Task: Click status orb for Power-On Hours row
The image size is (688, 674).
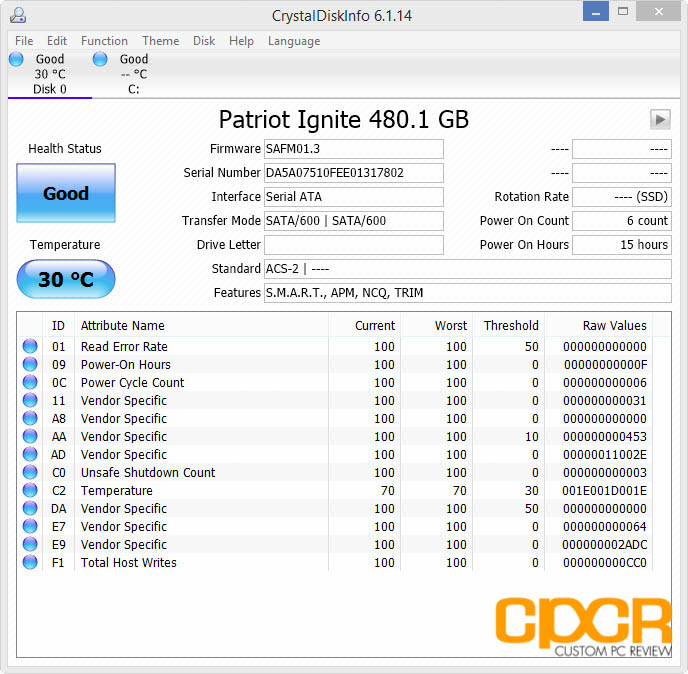Action: pyautogui.click(x=30, y=364)
